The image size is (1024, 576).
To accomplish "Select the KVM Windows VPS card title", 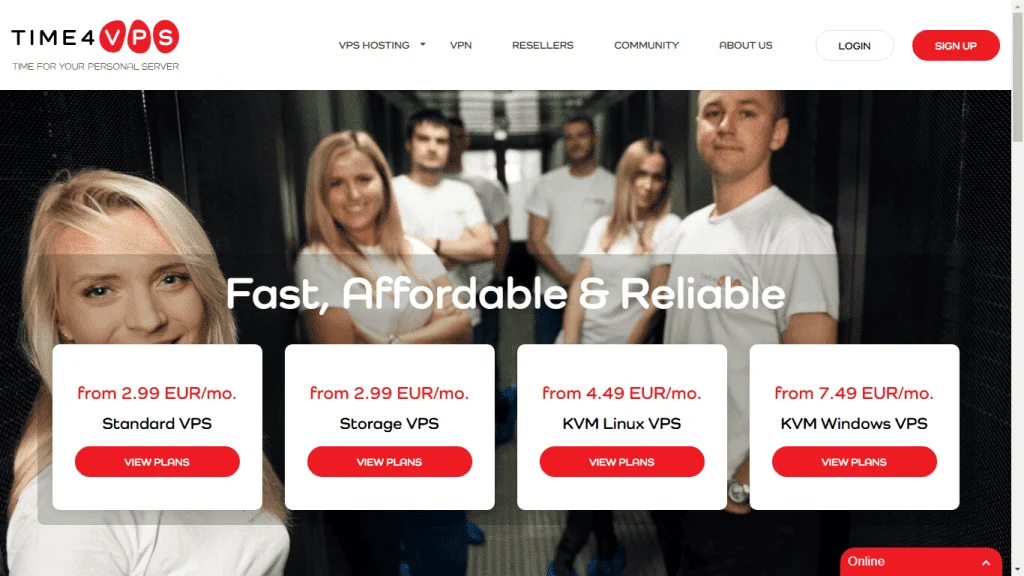I will click(854, 423).
